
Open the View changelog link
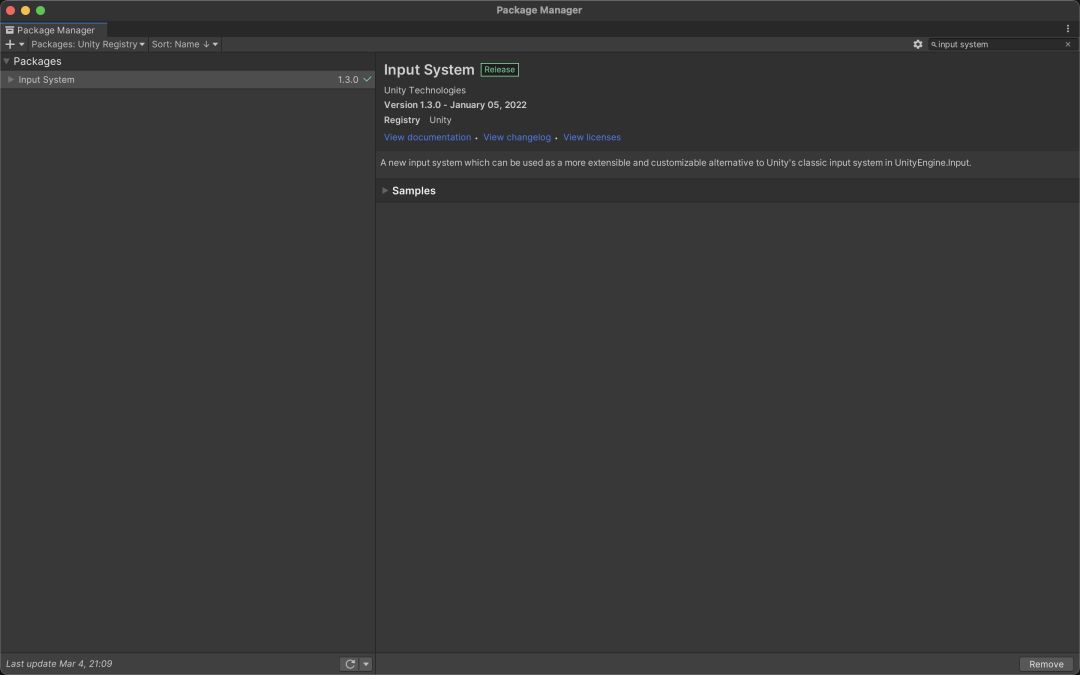[517, 137]
